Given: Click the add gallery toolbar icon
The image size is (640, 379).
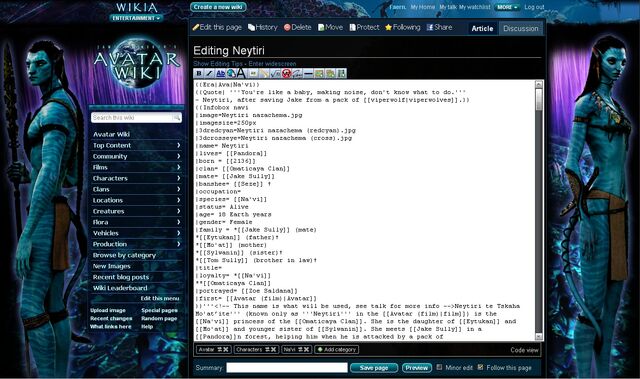Looking at the screenshot, I should pos(331,73).
